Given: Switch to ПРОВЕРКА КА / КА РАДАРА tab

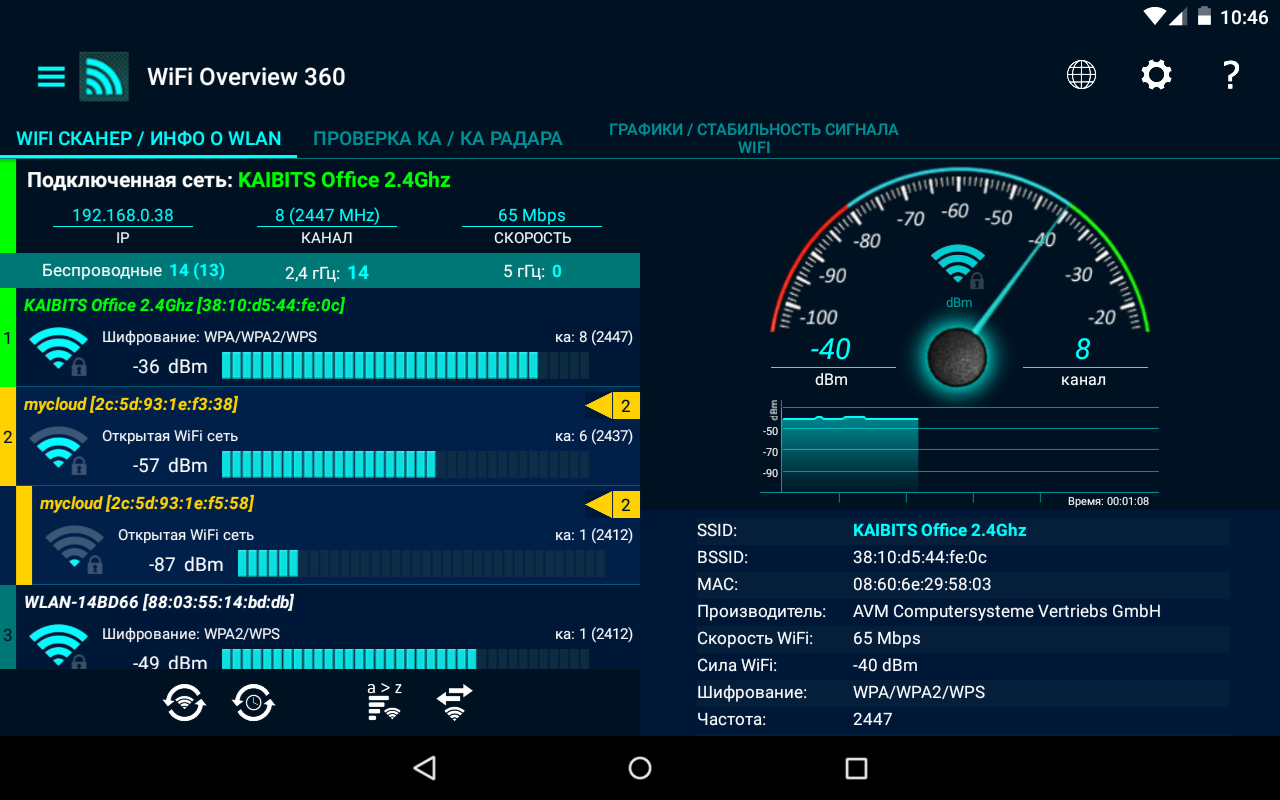Looking at the screenshot, I should tap(438, 139).
